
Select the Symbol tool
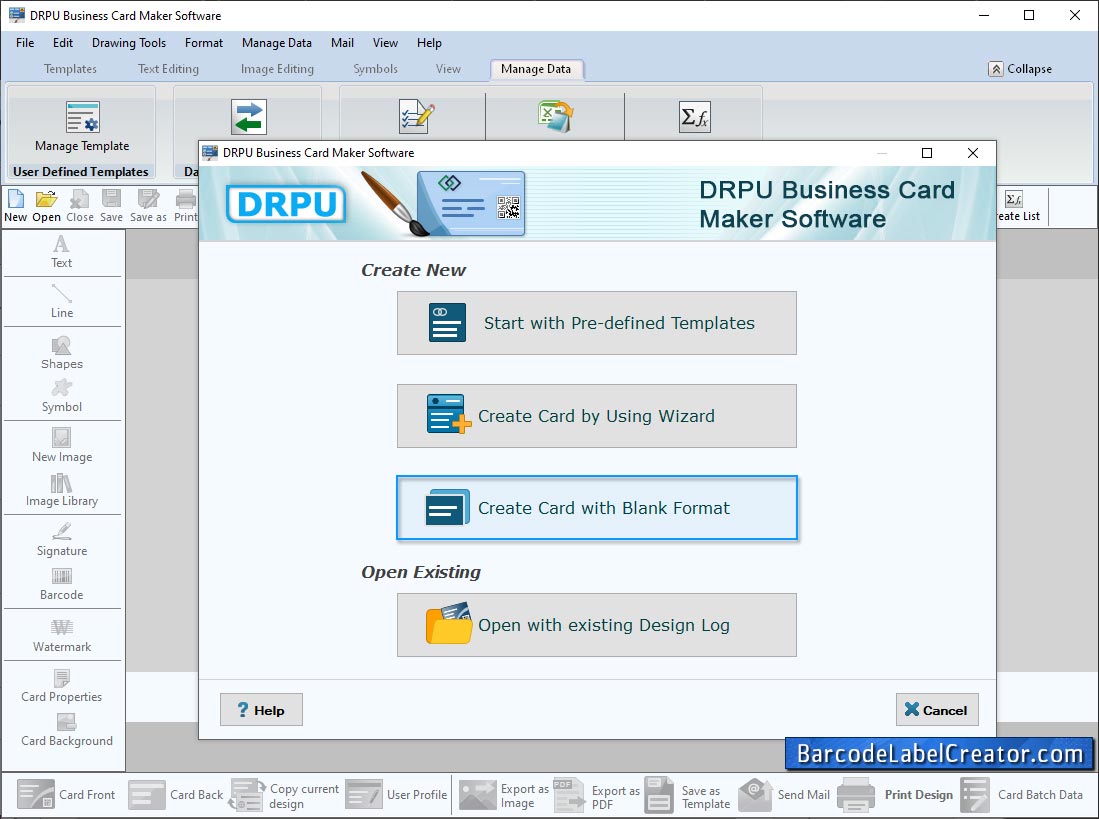[62, 397]
